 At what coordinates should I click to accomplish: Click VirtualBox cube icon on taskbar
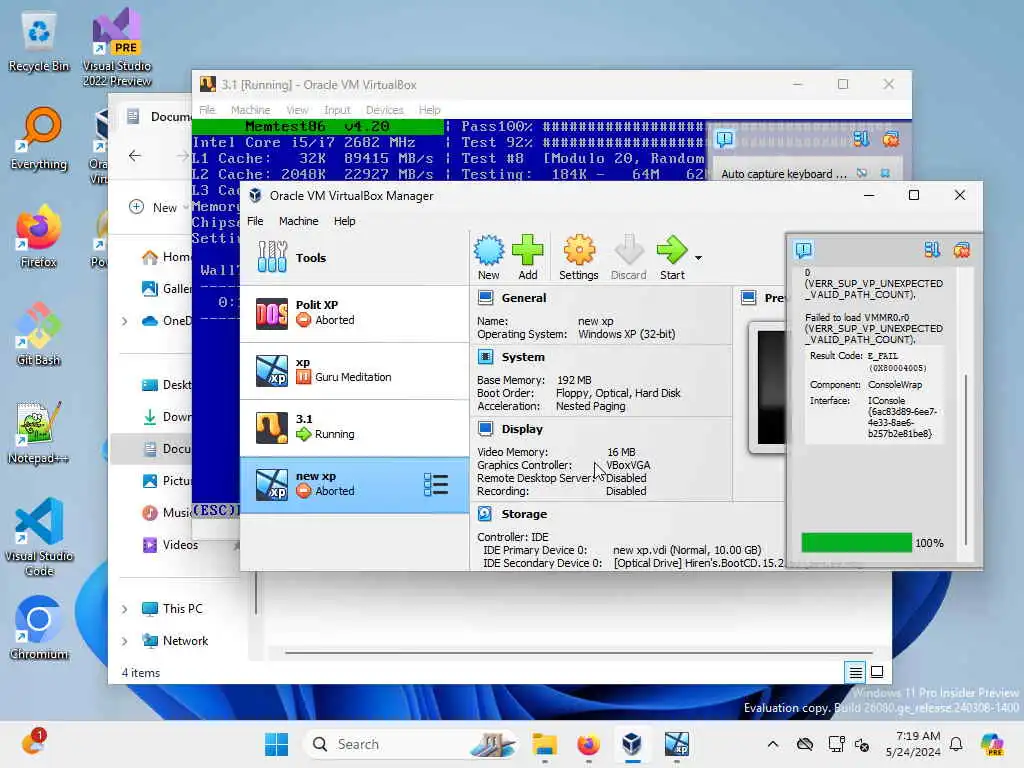coord(632,744)
